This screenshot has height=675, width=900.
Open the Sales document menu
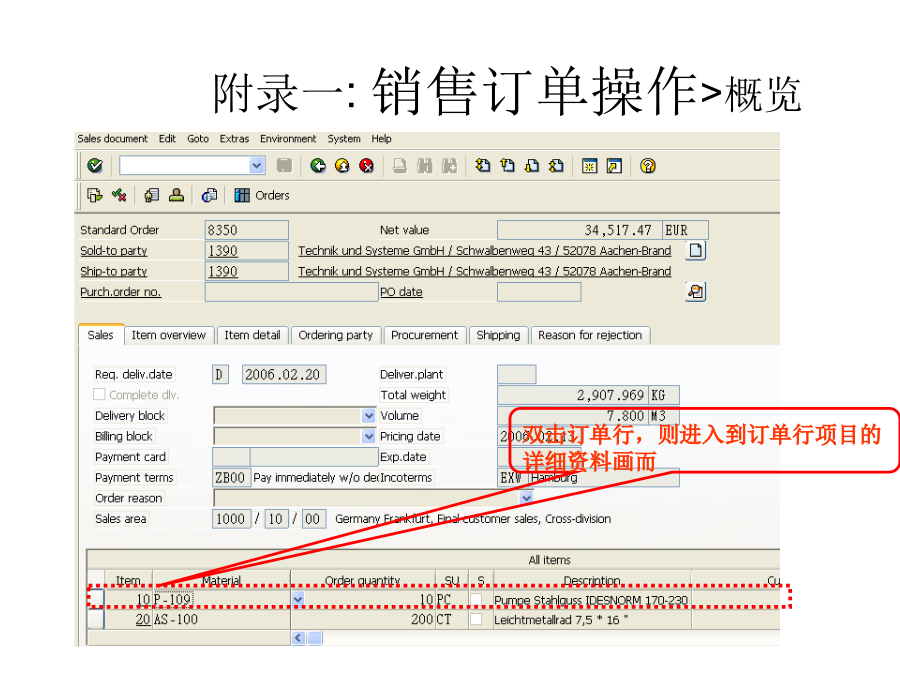pyautogui.click(x=112, y=139)
